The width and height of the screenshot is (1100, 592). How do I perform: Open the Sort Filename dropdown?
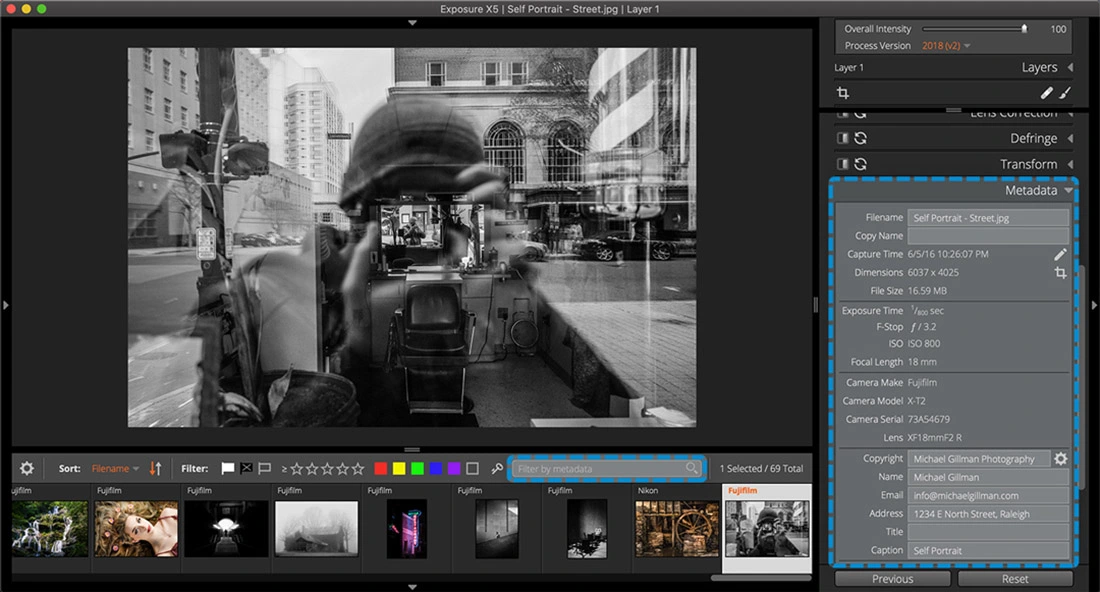115,468
